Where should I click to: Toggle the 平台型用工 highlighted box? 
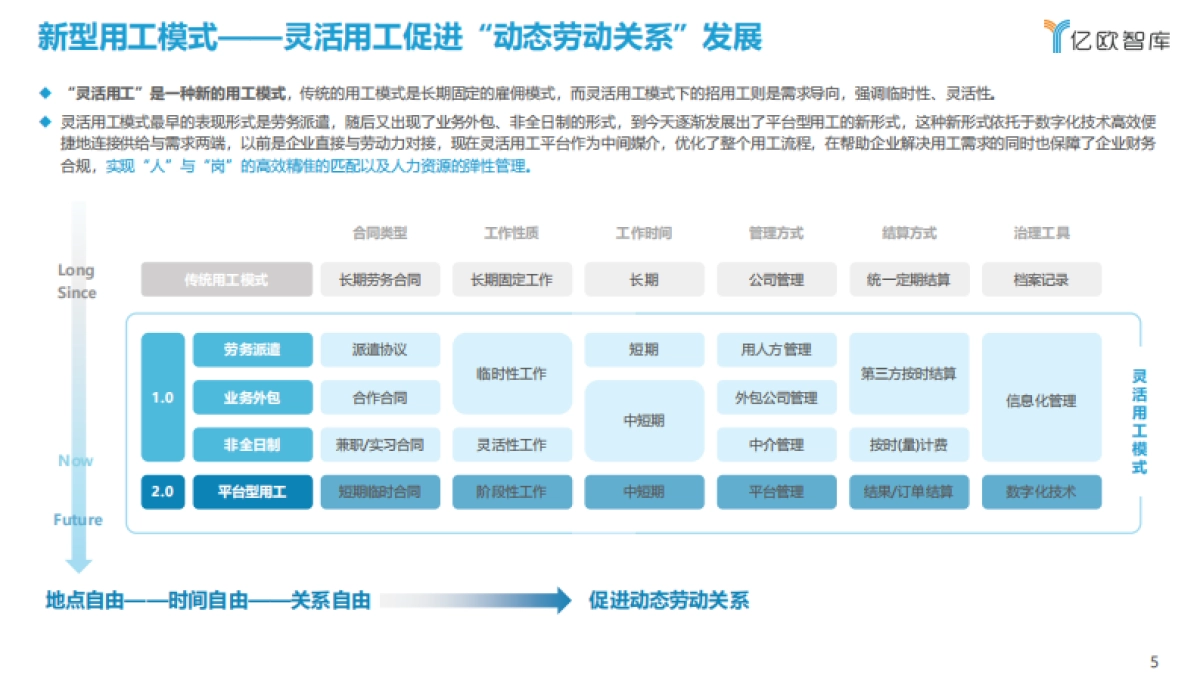(252, 492)
